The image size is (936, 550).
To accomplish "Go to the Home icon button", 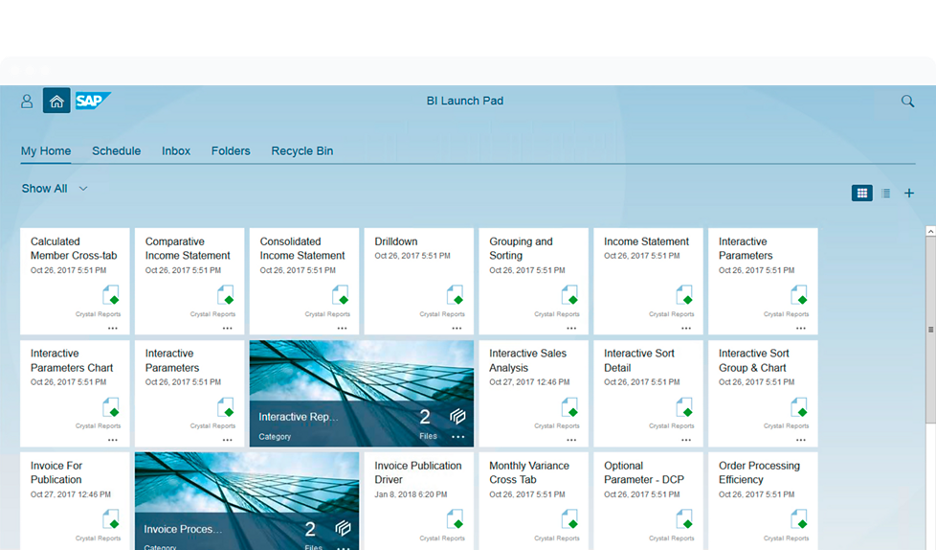I will point(57,101).
